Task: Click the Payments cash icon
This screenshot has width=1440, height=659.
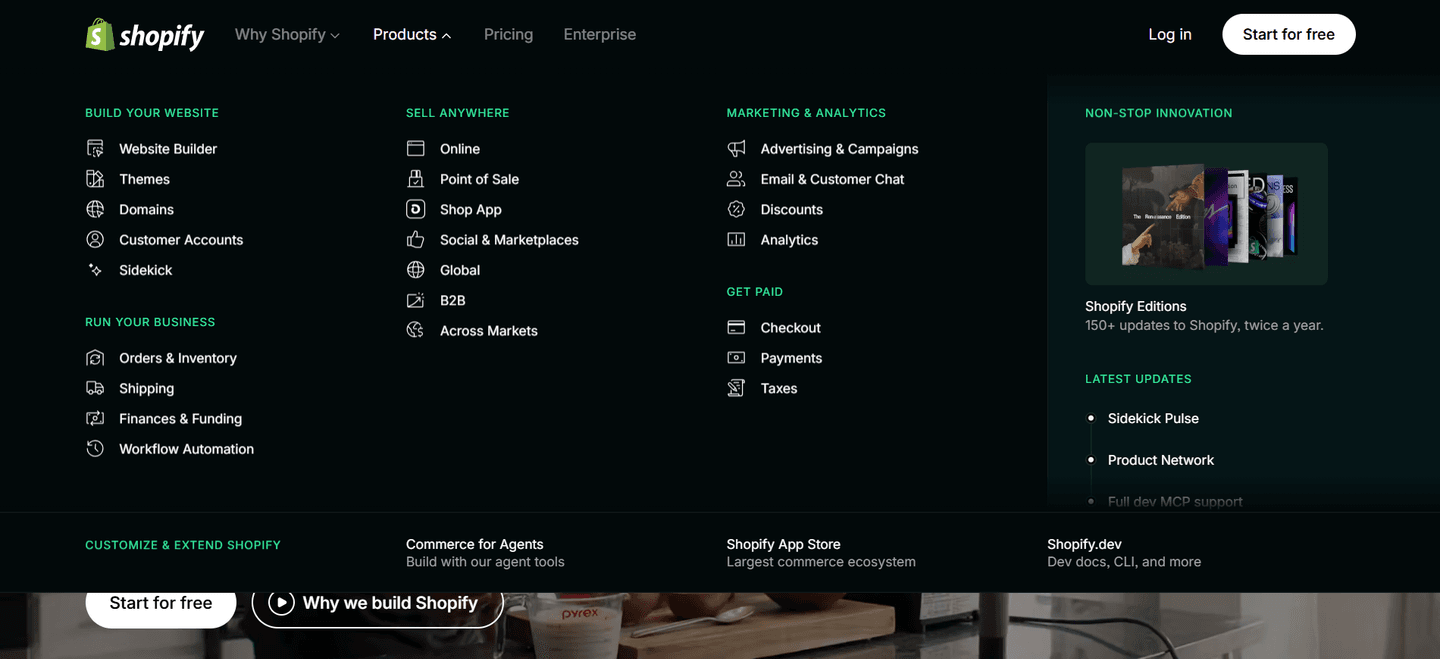Action: click(736, 358)
